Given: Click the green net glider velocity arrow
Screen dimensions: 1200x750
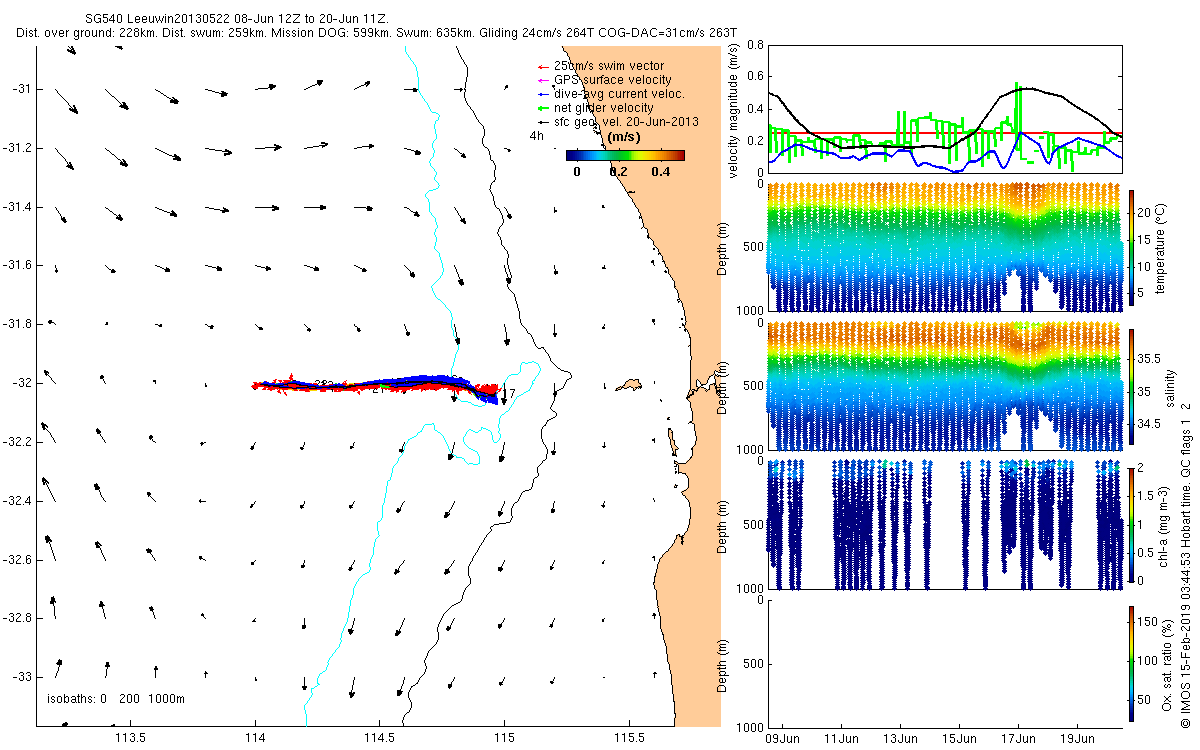Looking at the screenshot, I should point(543,108).
